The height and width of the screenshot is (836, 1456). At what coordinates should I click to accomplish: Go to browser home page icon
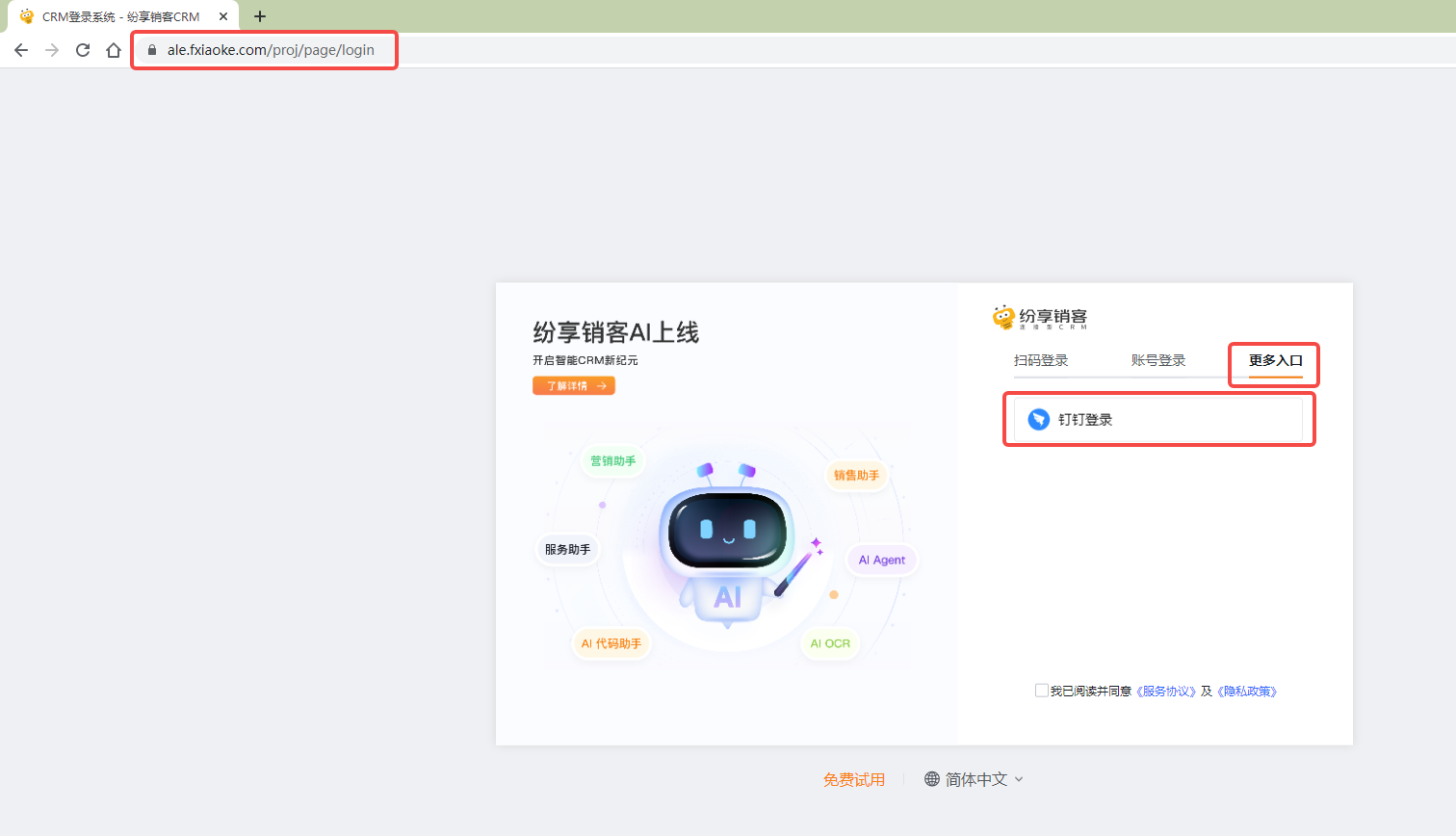click(114, 50)
